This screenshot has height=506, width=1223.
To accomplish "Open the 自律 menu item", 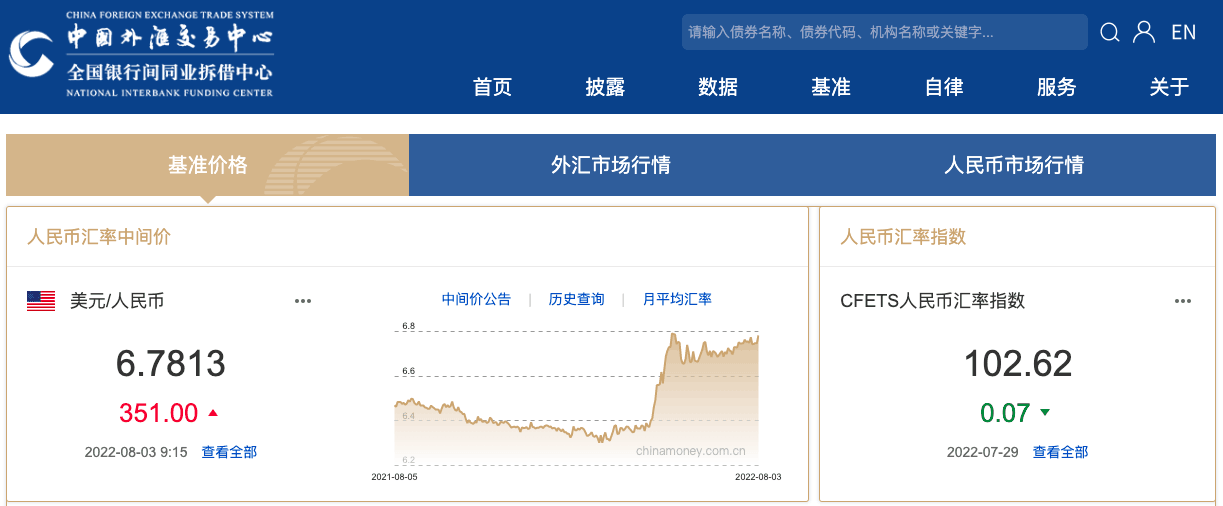I will [944, 87].
